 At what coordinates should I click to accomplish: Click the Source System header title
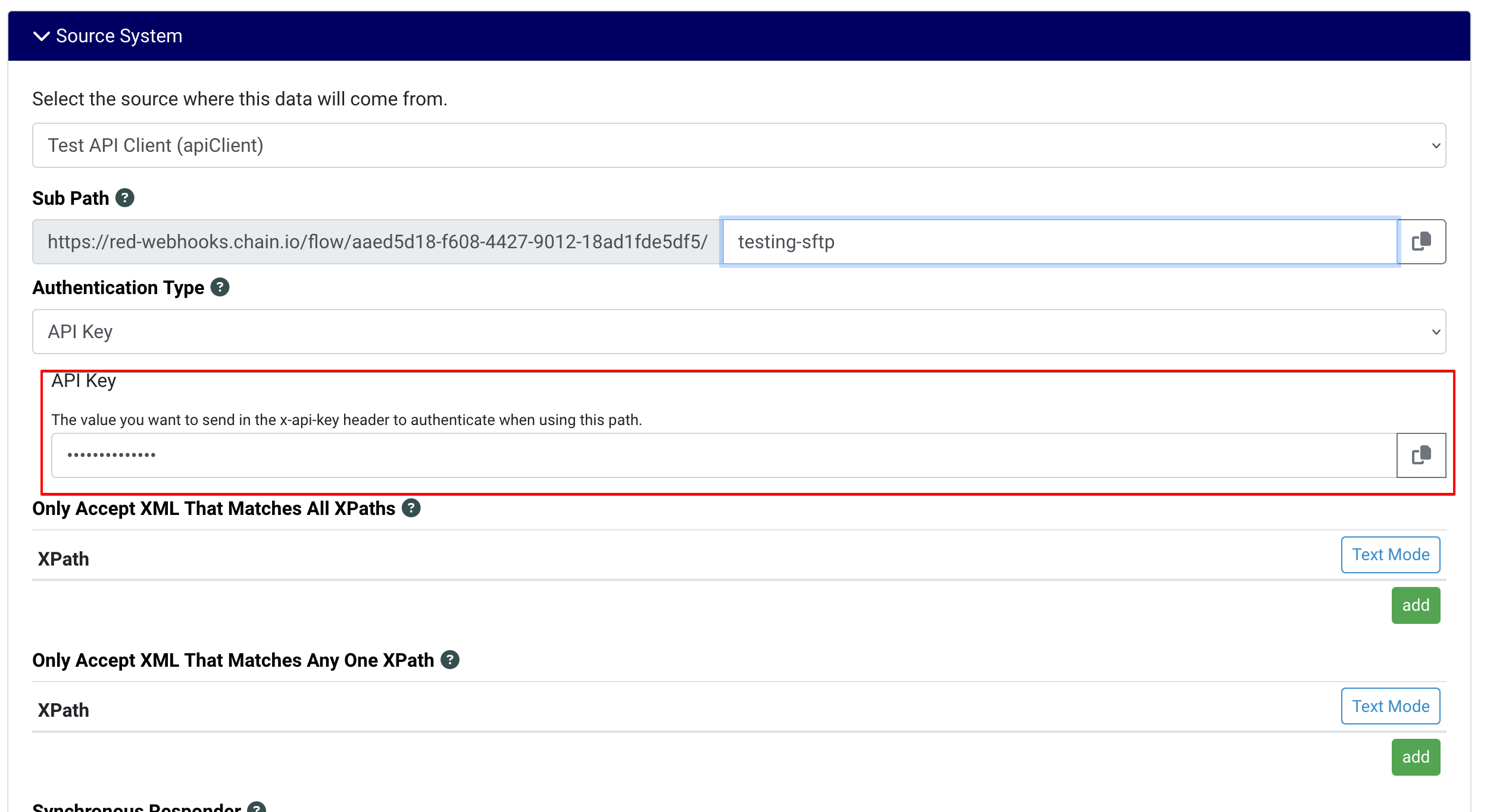tap(119, 36)
